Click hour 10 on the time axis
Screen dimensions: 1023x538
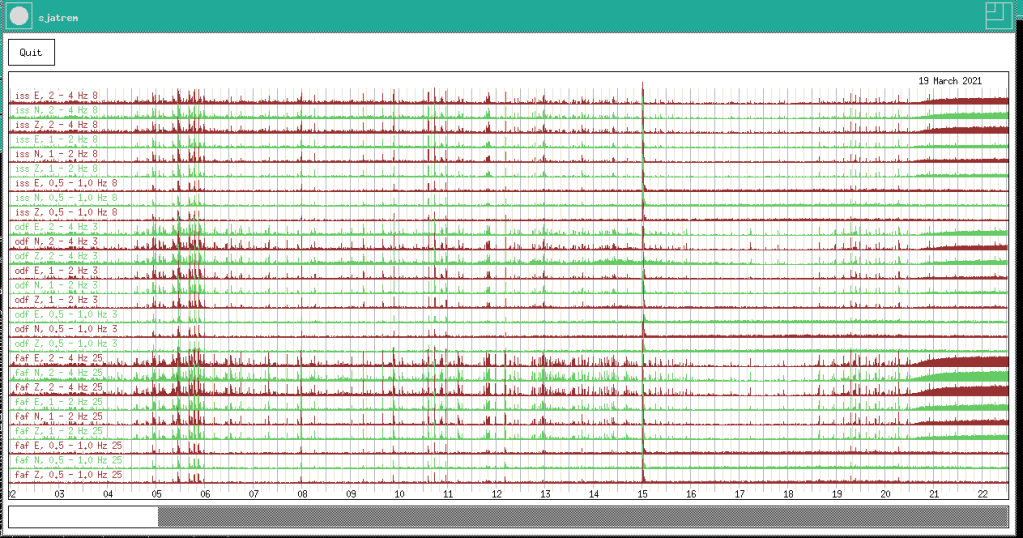(x=400, y=494)
